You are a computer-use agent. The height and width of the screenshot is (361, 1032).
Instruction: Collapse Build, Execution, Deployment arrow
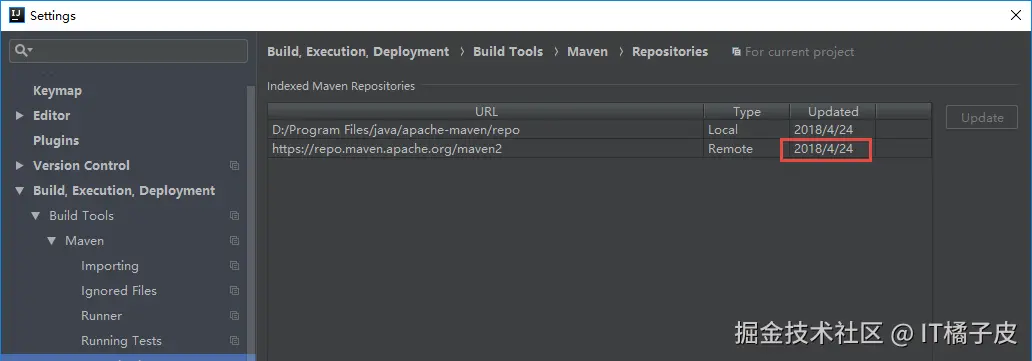click(20, 190)
